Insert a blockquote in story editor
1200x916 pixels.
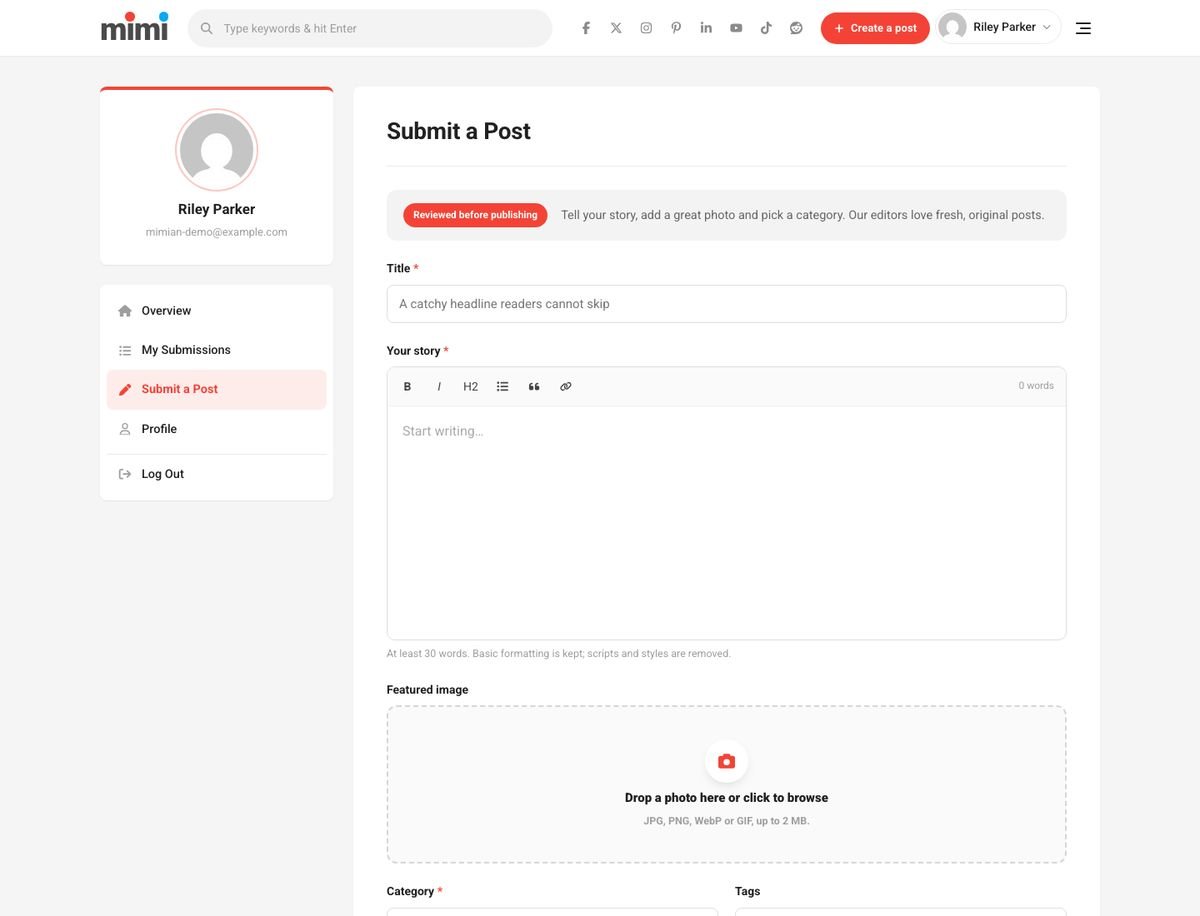(534, 386)
